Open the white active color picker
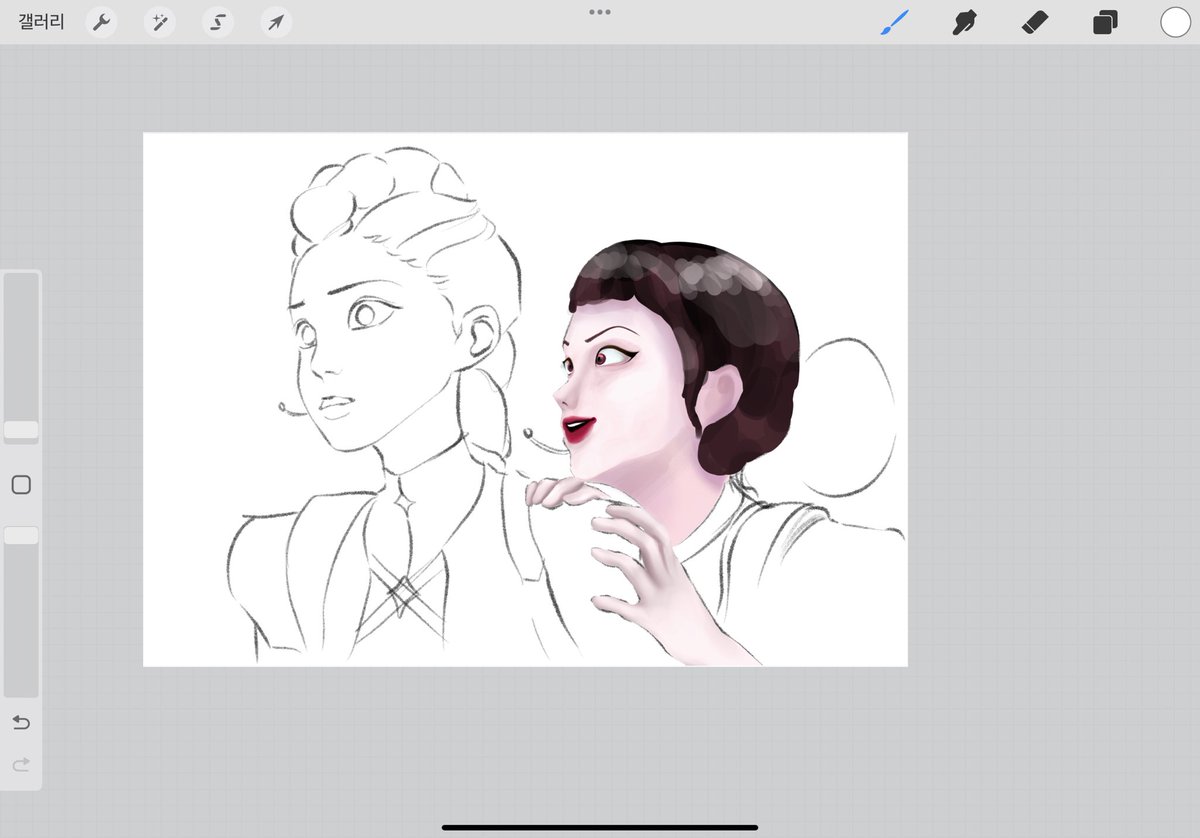 [1175, 22]
